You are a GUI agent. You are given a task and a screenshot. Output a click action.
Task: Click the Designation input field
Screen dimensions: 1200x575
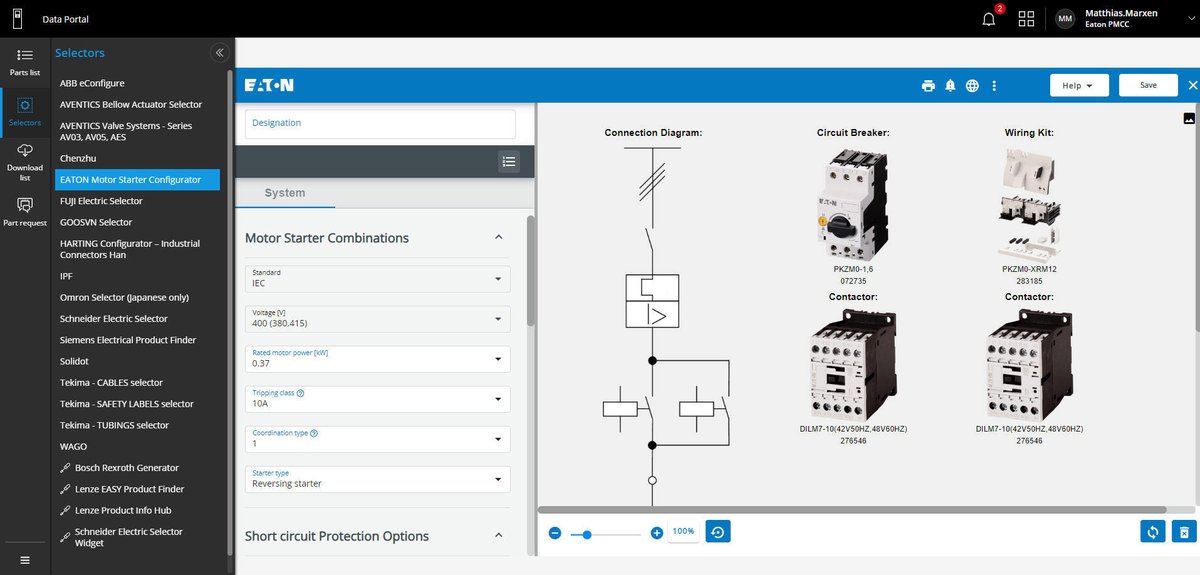[380, 123]
